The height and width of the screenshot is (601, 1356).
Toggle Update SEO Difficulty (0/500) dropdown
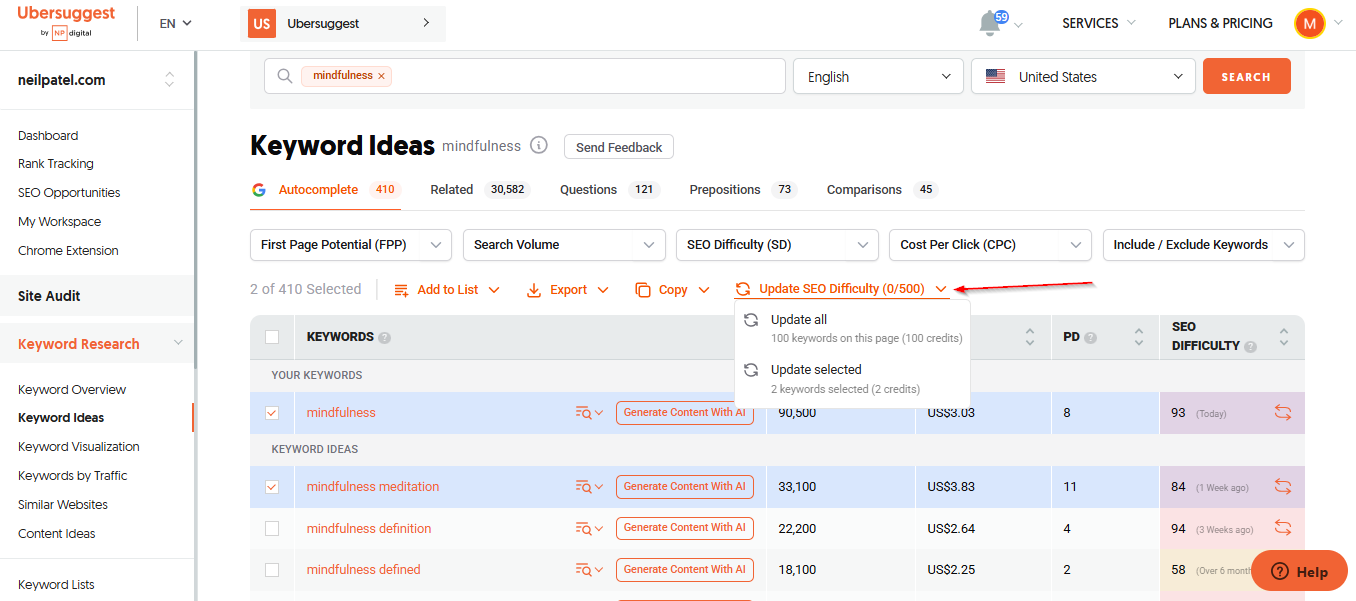[x=841, y=289]
